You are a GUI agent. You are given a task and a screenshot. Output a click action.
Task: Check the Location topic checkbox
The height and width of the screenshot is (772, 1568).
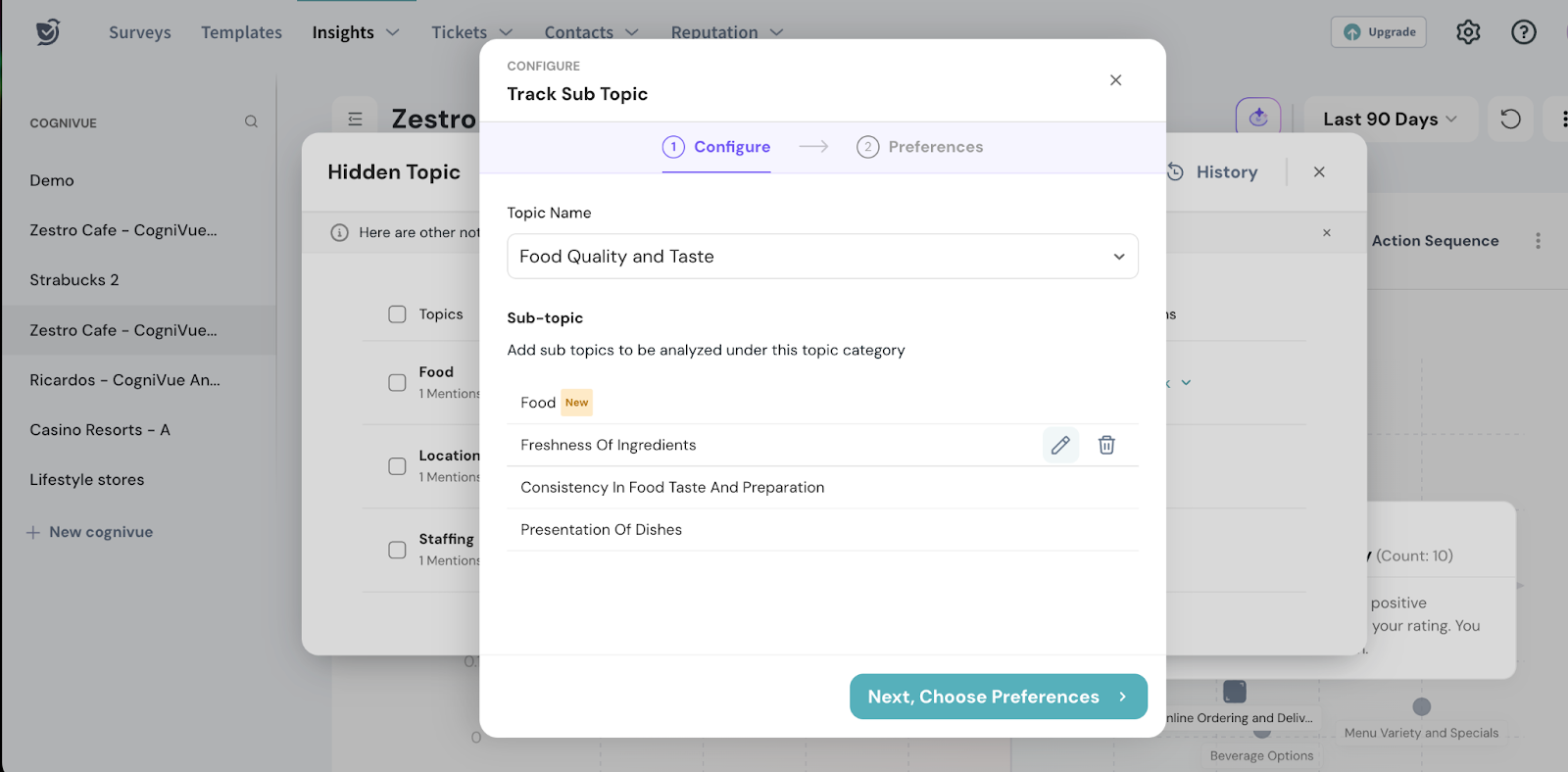[397, 466]
